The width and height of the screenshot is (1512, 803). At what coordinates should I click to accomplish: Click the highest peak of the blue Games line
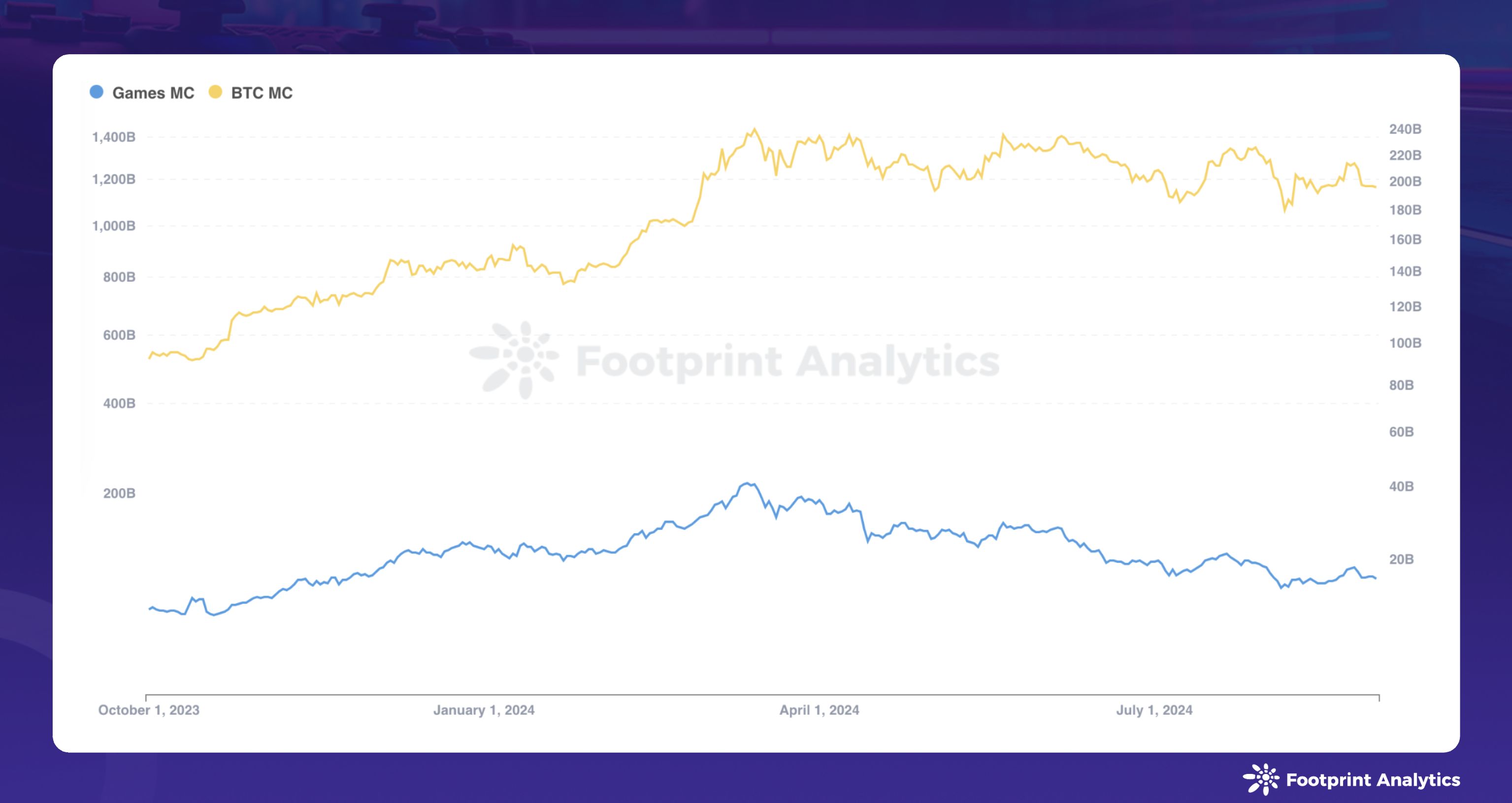[747, 483]
